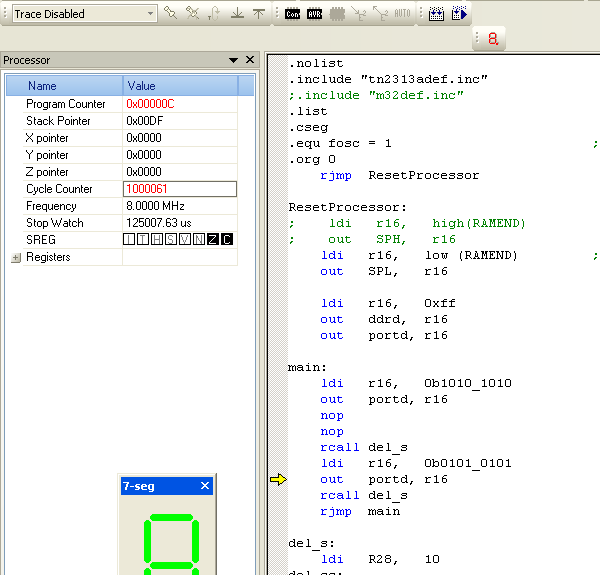The image size is (600, 575).
Task: Click the Cycle Counter value field
Action: (x=180, y=189)
